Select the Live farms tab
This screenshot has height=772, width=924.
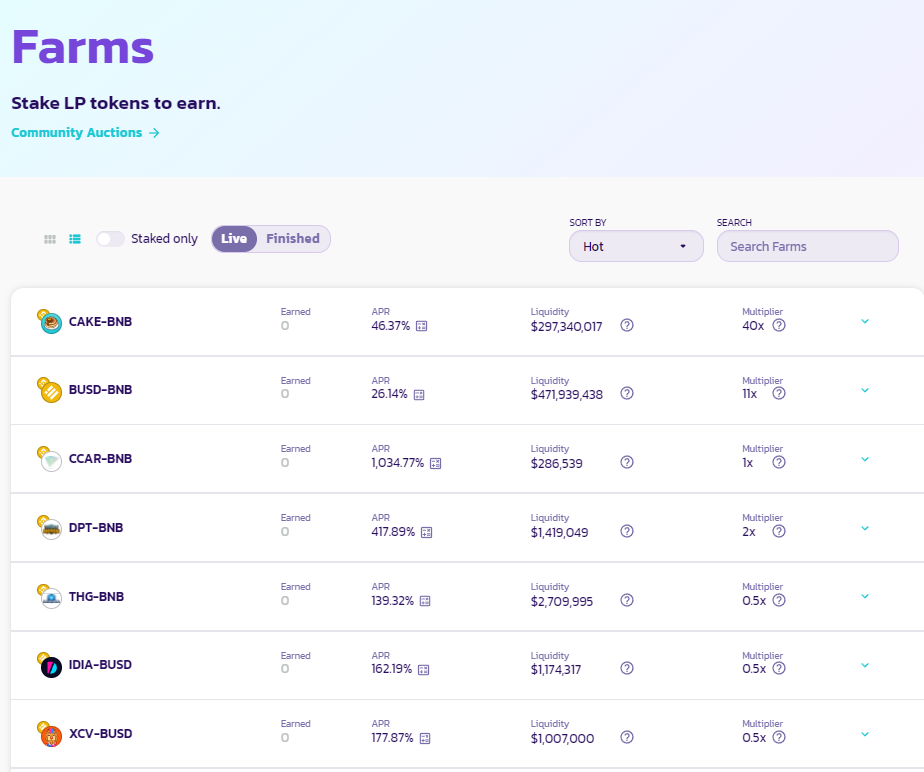[x=234, y=239]
